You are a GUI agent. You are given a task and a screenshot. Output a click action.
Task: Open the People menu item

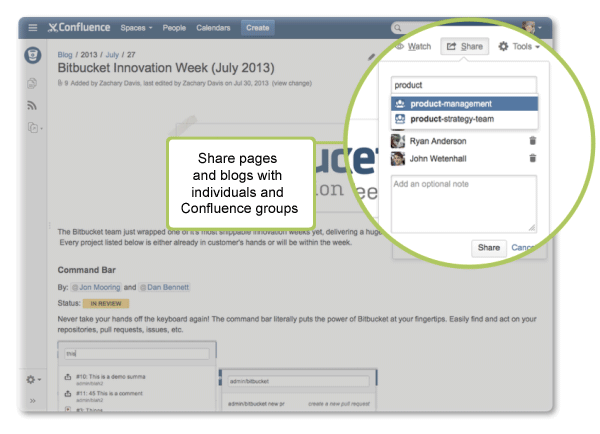(x=174, y=28)
